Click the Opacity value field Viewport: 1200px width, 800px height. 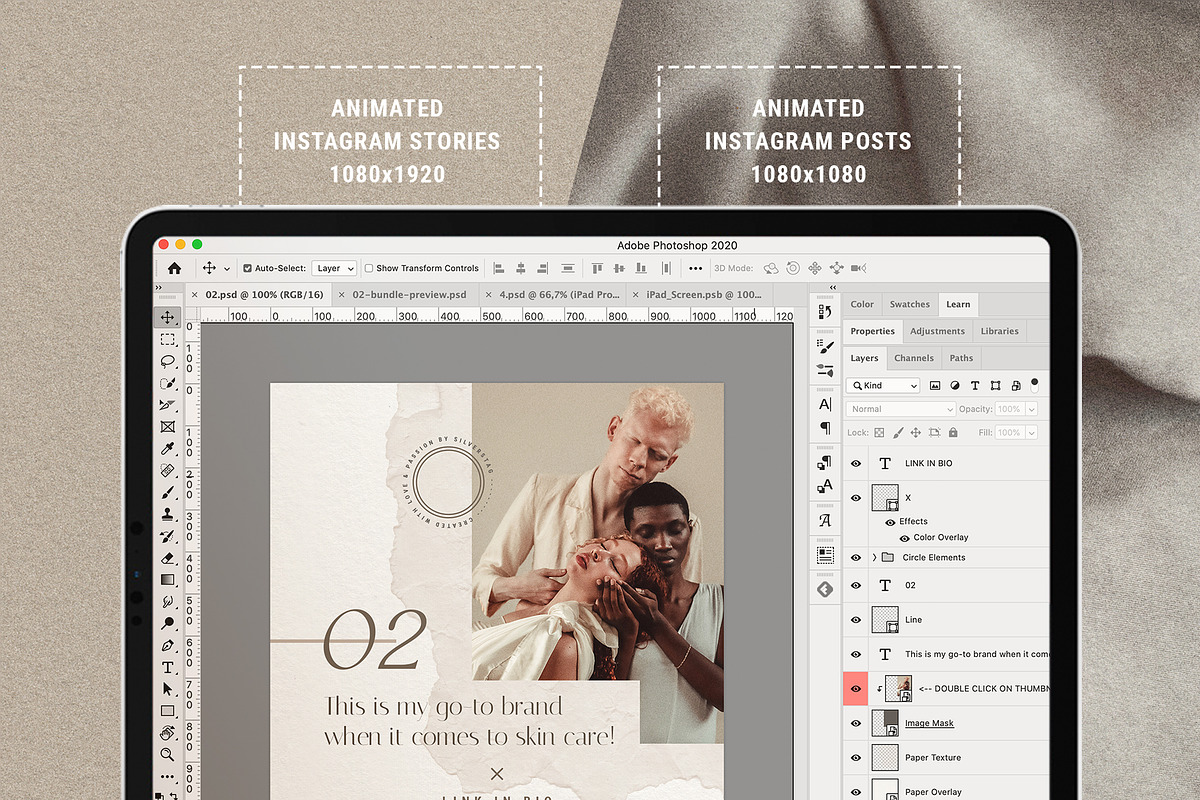click(1009, 409)
